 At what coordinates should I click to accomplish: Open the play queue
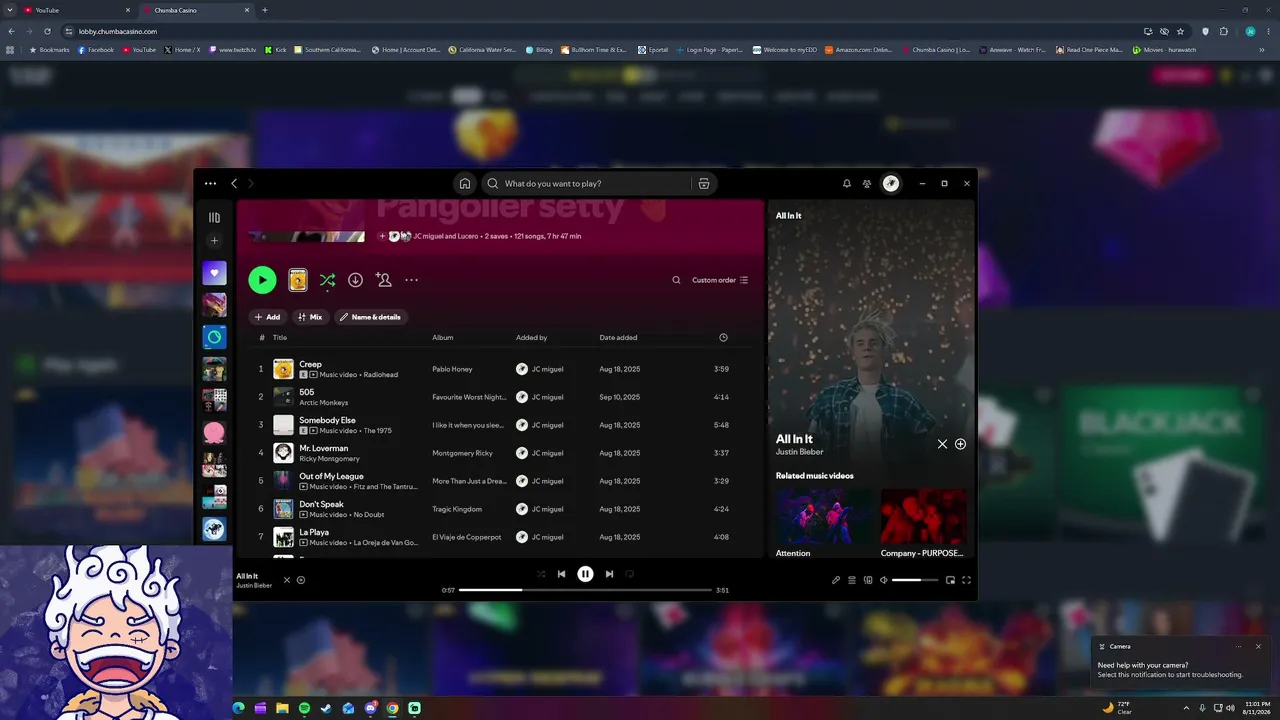(852, 580)
